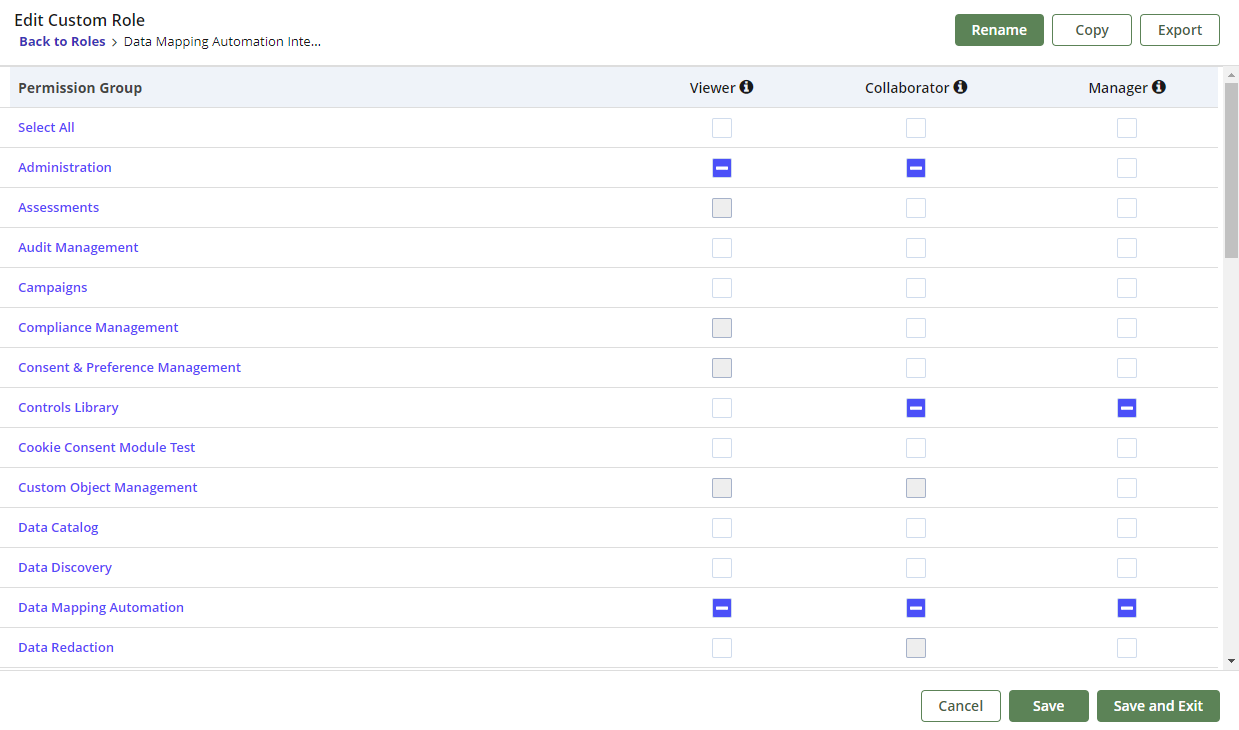Click the info icon next to Collaborator

(x=961, y=87)
